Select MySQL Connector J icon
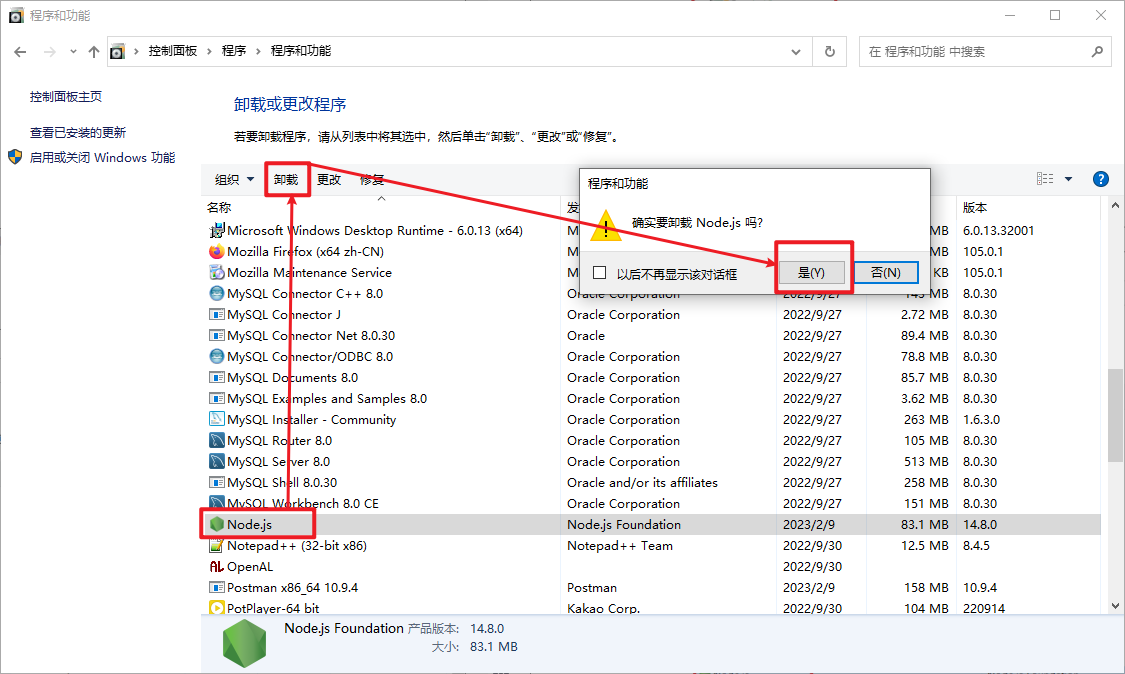The height and width of the screenshot is (674, 1125). pos(216,314)
